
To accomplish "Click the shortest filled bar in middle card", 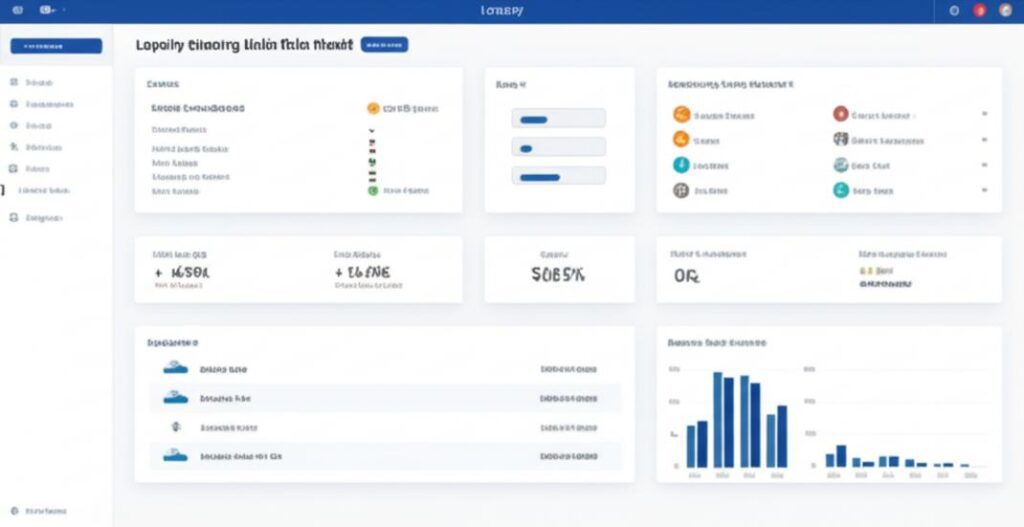I will coord(526,149).
